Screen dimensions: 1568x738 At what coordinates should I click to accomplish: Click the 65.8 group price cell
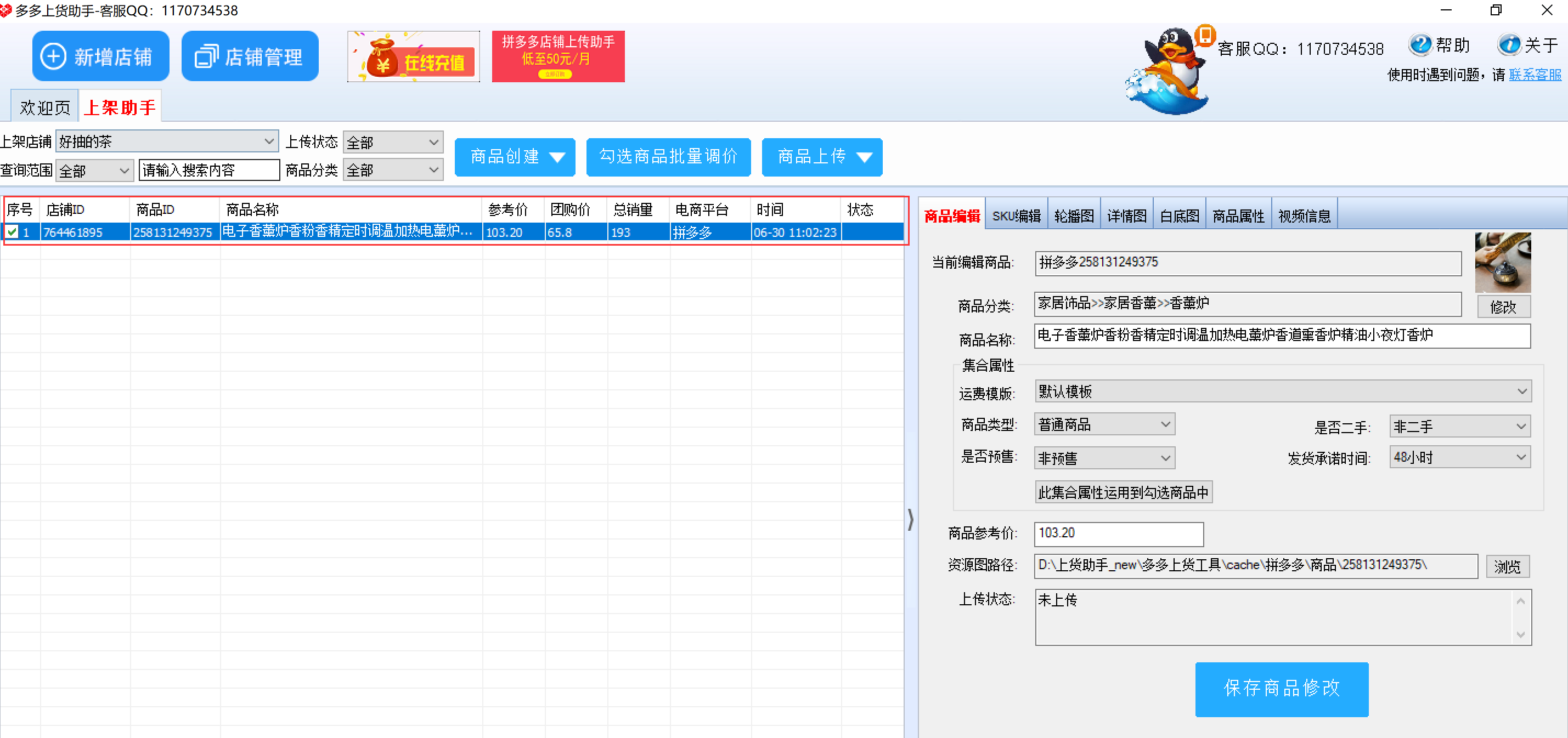[576, 232]
